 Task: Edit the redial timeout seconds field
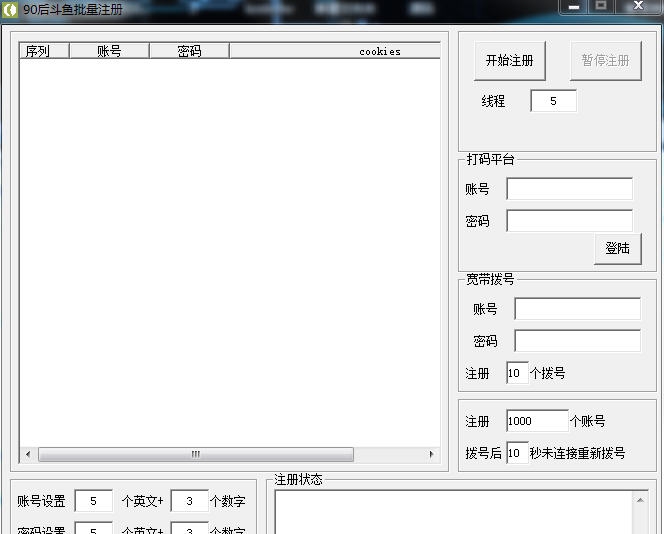click(517, 453)
